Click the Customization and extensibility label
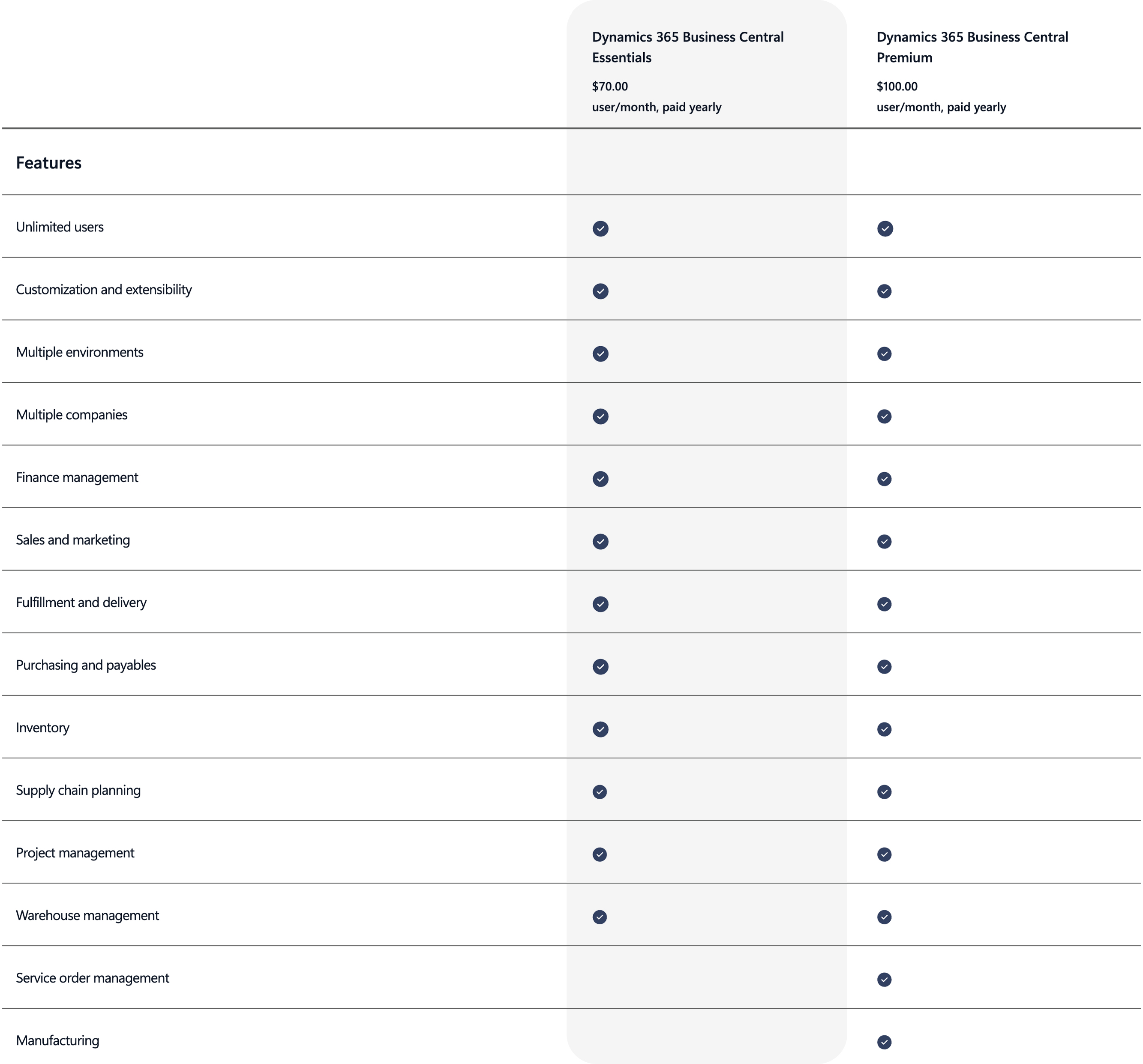Viewport: 1143px width, 1064px height. point(104,290)
